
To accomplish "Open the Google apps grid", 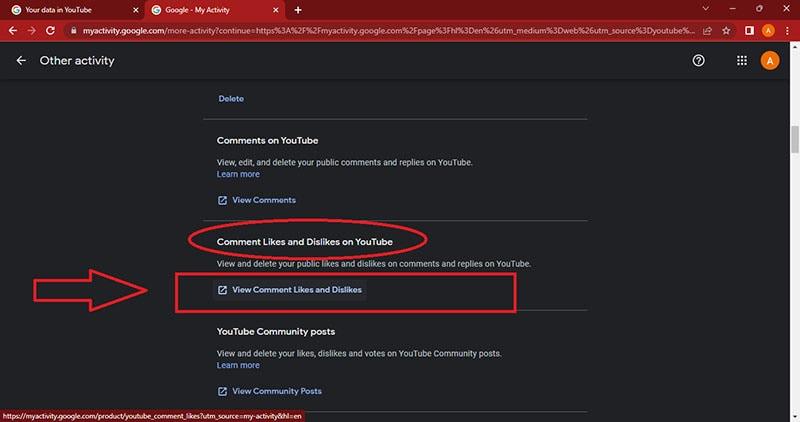I will click(x=741, y=61).
